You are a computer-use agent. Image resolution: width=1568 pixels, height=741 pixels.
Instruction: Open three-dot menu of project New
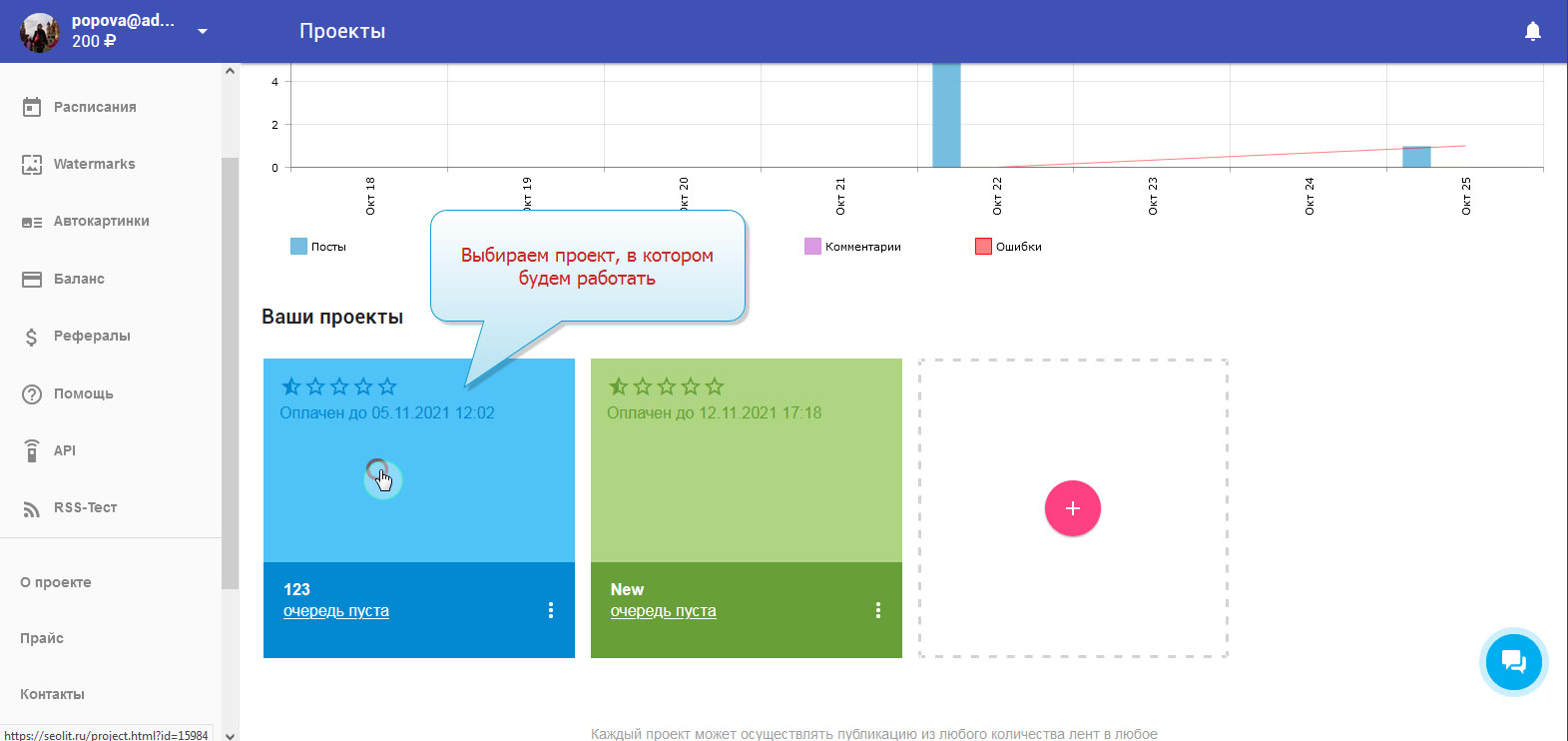[878, 610]
